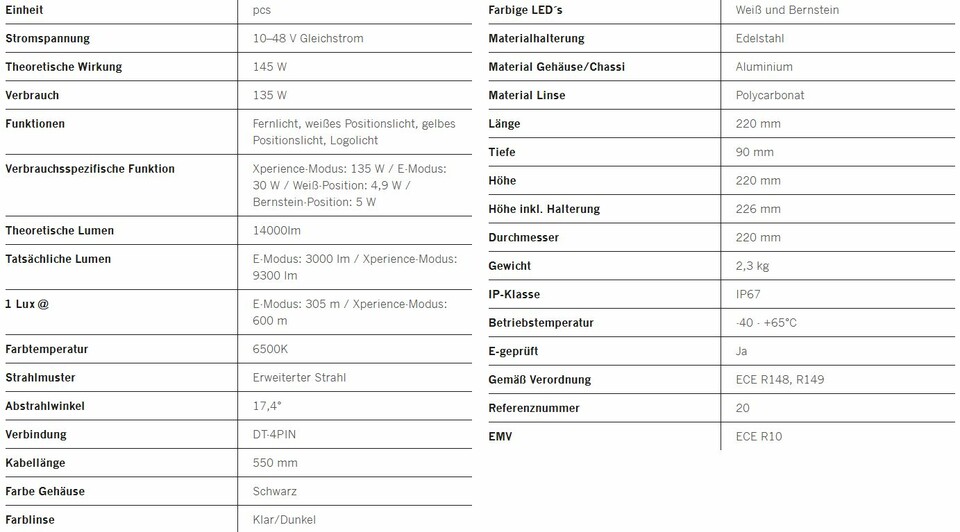Select the '6500K' color temperature value
Viewport: 960px width, 532px height.
[x=270, y=349]
